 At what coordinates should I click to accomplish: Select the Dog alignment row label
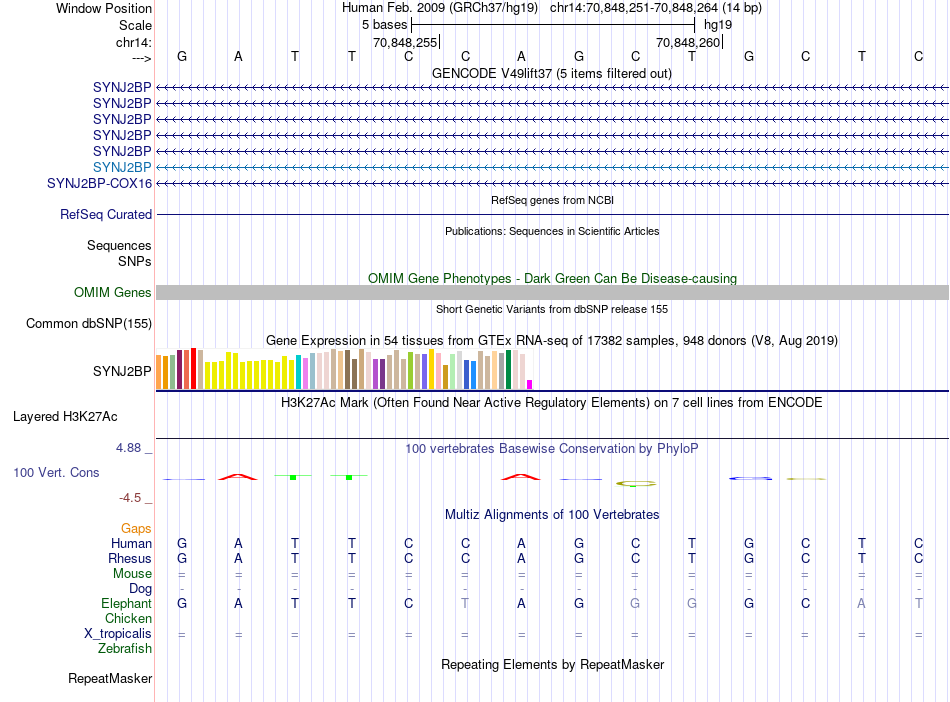tap(140, 588)
